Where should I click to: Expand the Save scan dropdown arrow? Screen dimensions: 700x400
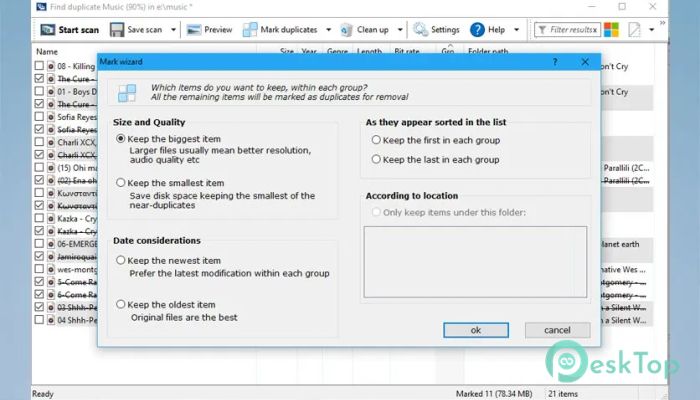click(x=173, y=30)
